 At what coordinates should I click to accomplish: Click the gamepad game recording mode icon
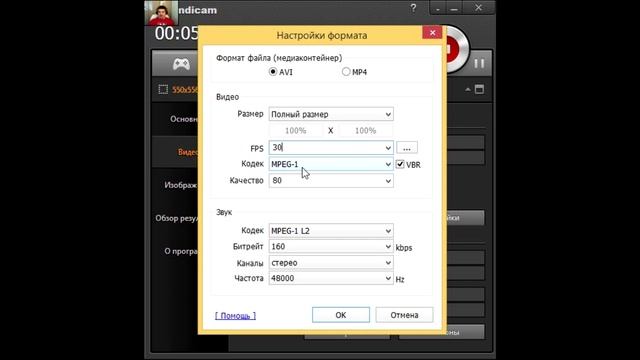point(181,64)
